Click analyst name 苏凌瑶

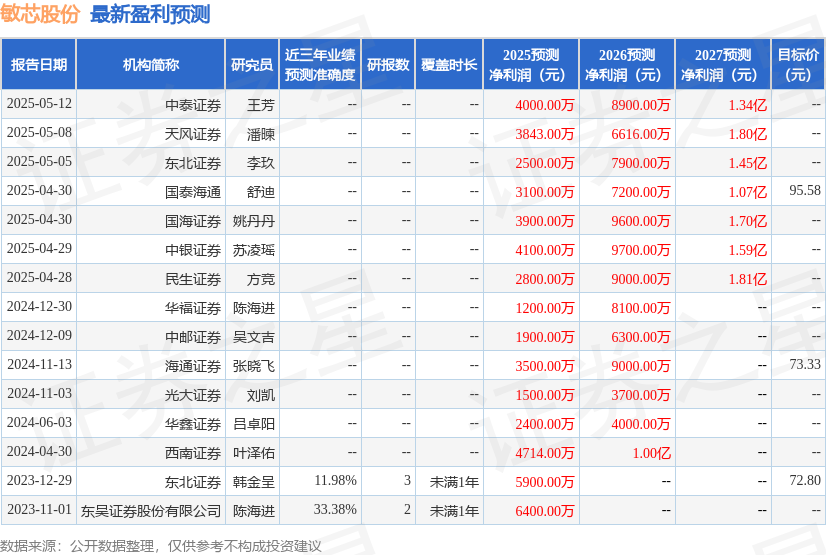[x=254, y=250]
